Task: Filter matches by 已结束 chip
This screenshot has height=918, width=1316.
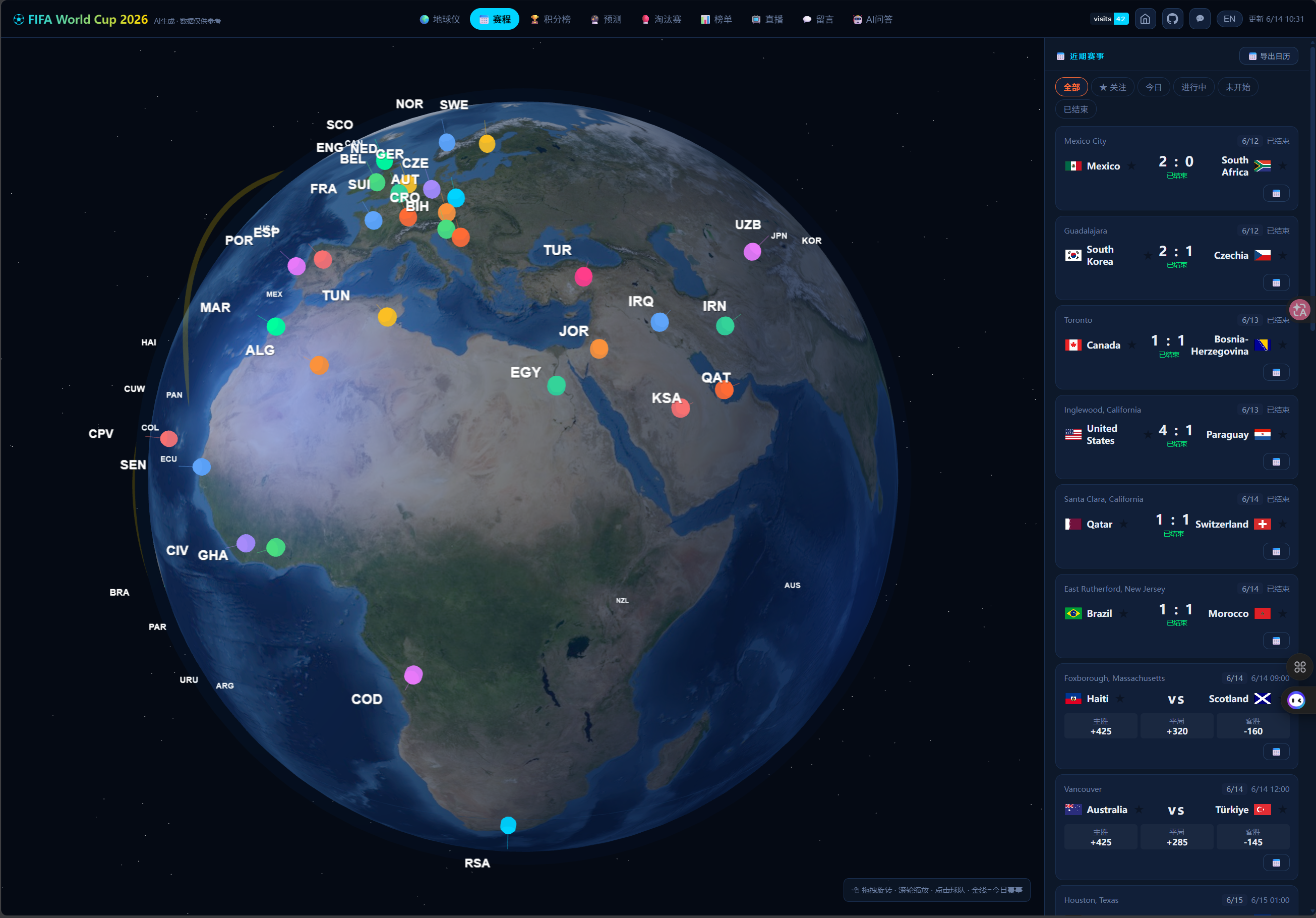Action: click(x=1076, y=109)
